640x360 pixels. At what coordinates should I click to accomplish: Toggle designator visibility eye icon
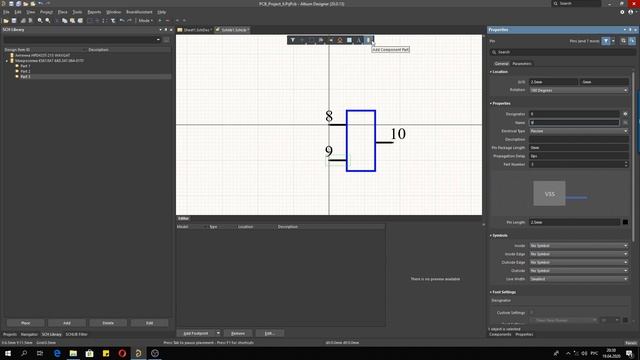pyautogui.click(x=625, y=114)
